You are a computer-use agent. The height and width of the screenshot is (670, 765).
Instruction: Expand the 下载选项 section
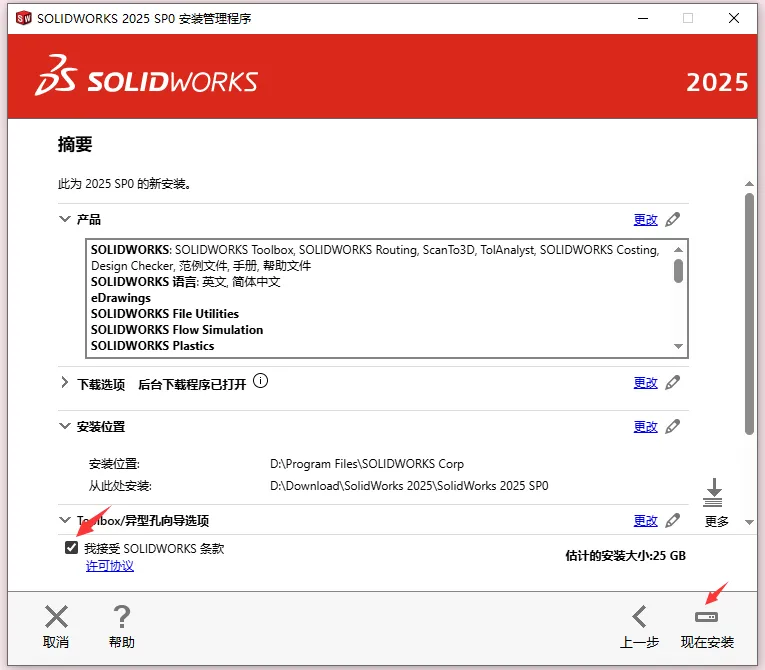tap(64, 383)
